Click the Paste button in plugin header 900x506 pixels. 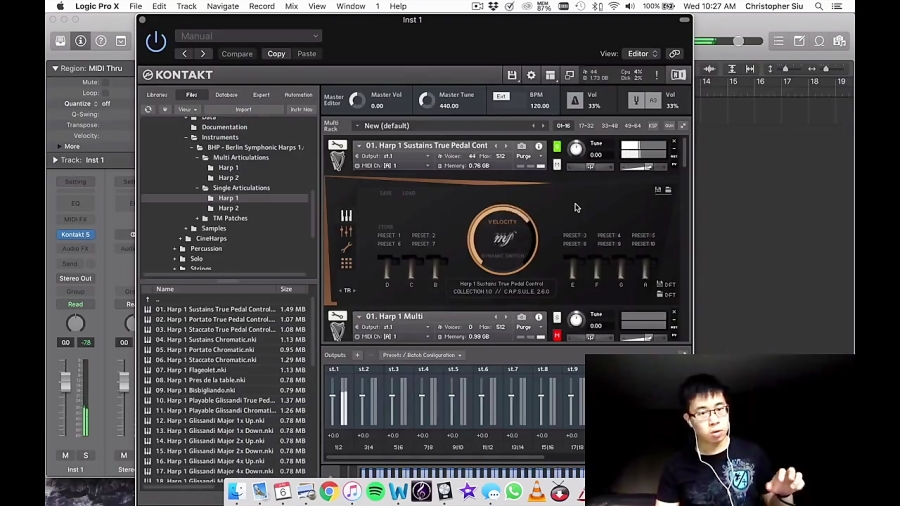[x=307, y=54]
